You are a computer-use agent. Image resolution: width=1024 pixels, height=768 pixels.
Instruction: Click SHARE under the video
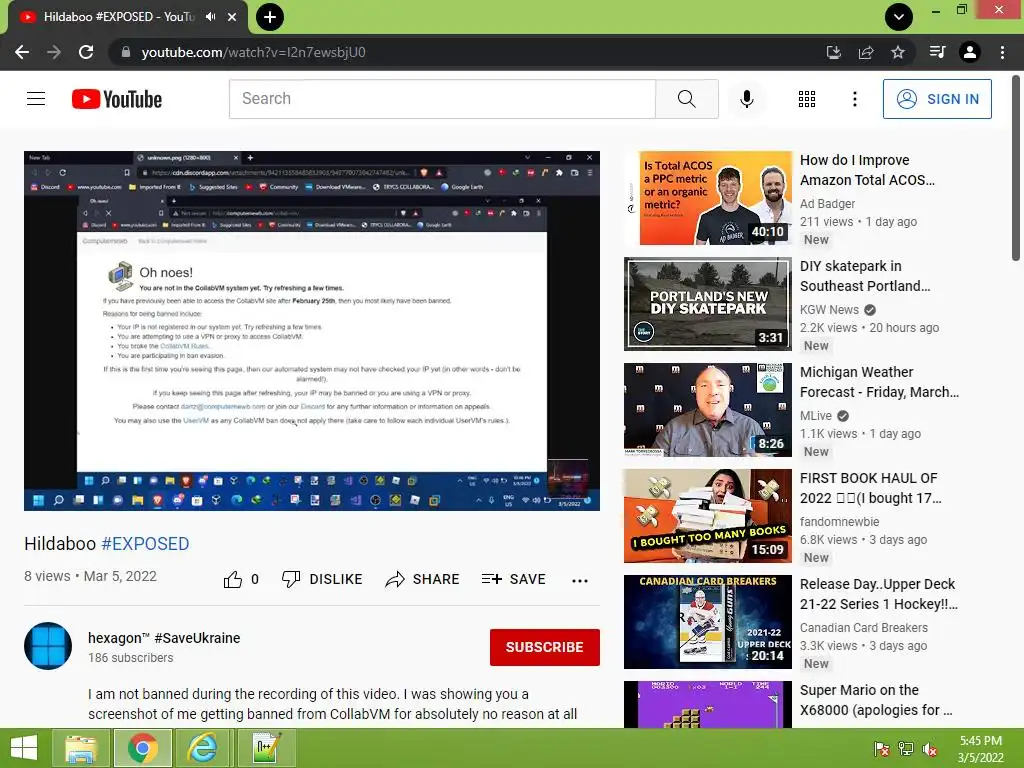tap(423, 579)
